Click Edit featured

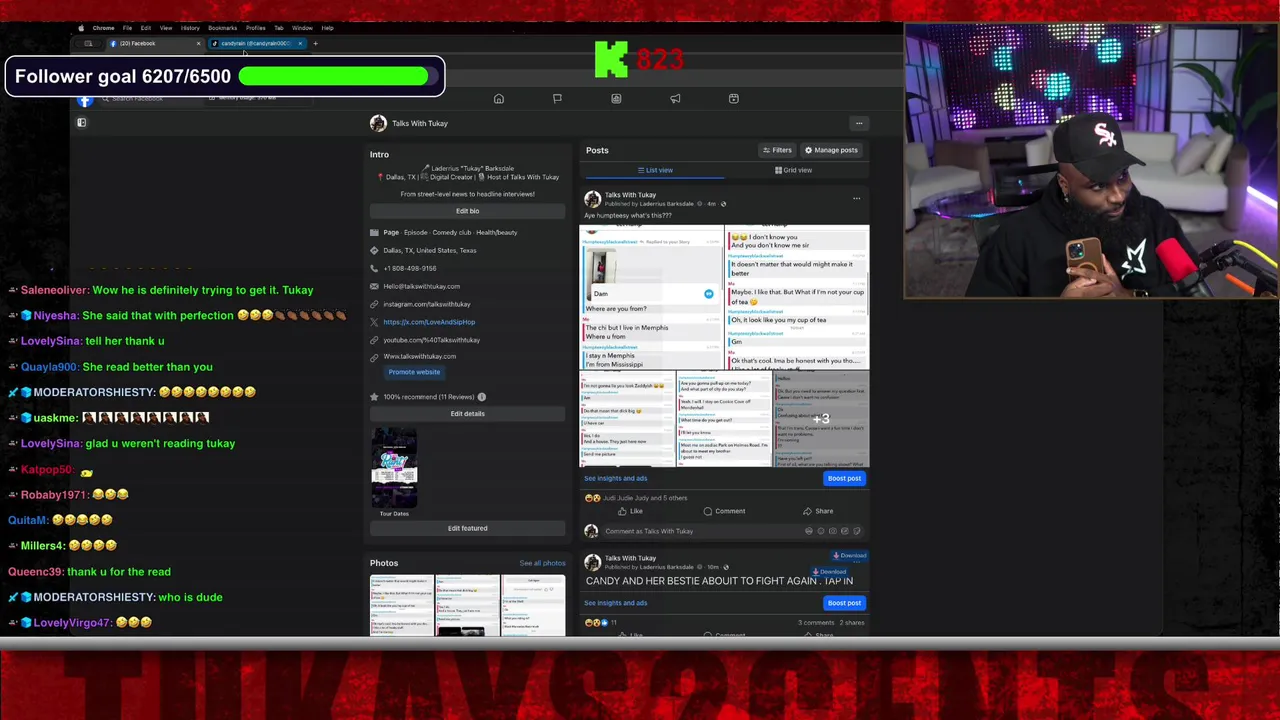coord(467,528)
